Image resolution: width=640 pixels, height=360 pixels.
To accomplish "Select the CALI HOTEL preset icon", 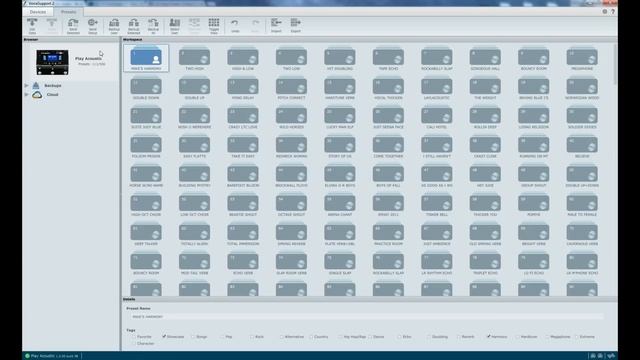I will [437, 116].
